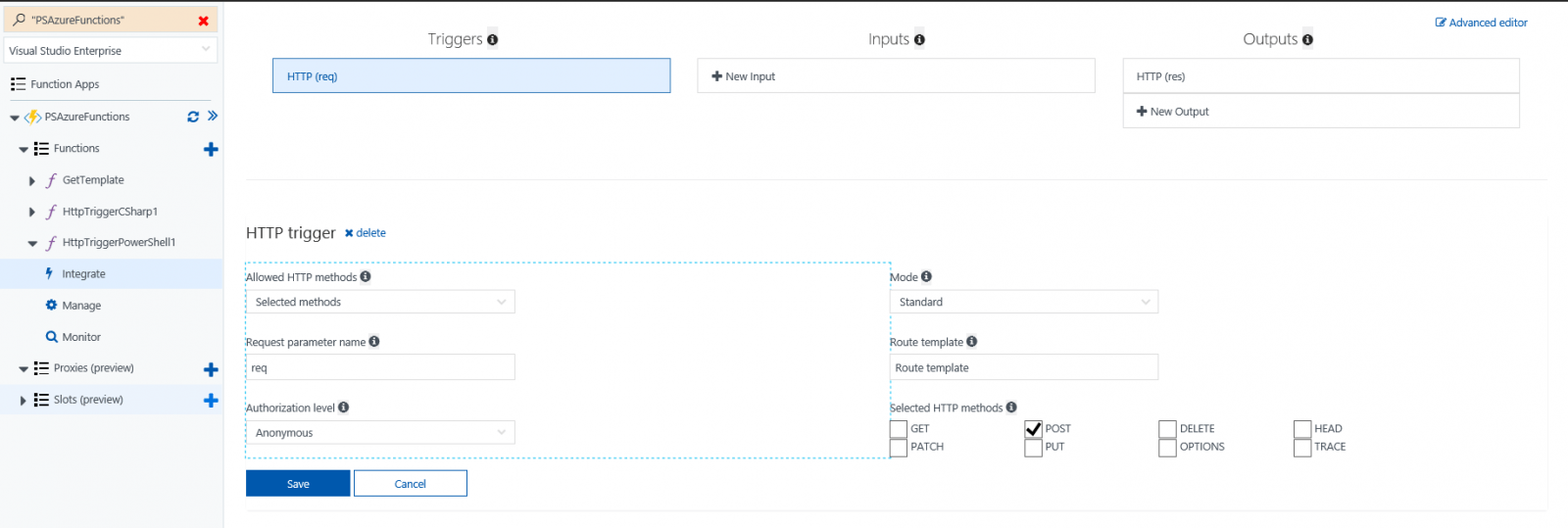Show info for Route template
This screenshot has height=528, width=1568.
click(971, 341)
